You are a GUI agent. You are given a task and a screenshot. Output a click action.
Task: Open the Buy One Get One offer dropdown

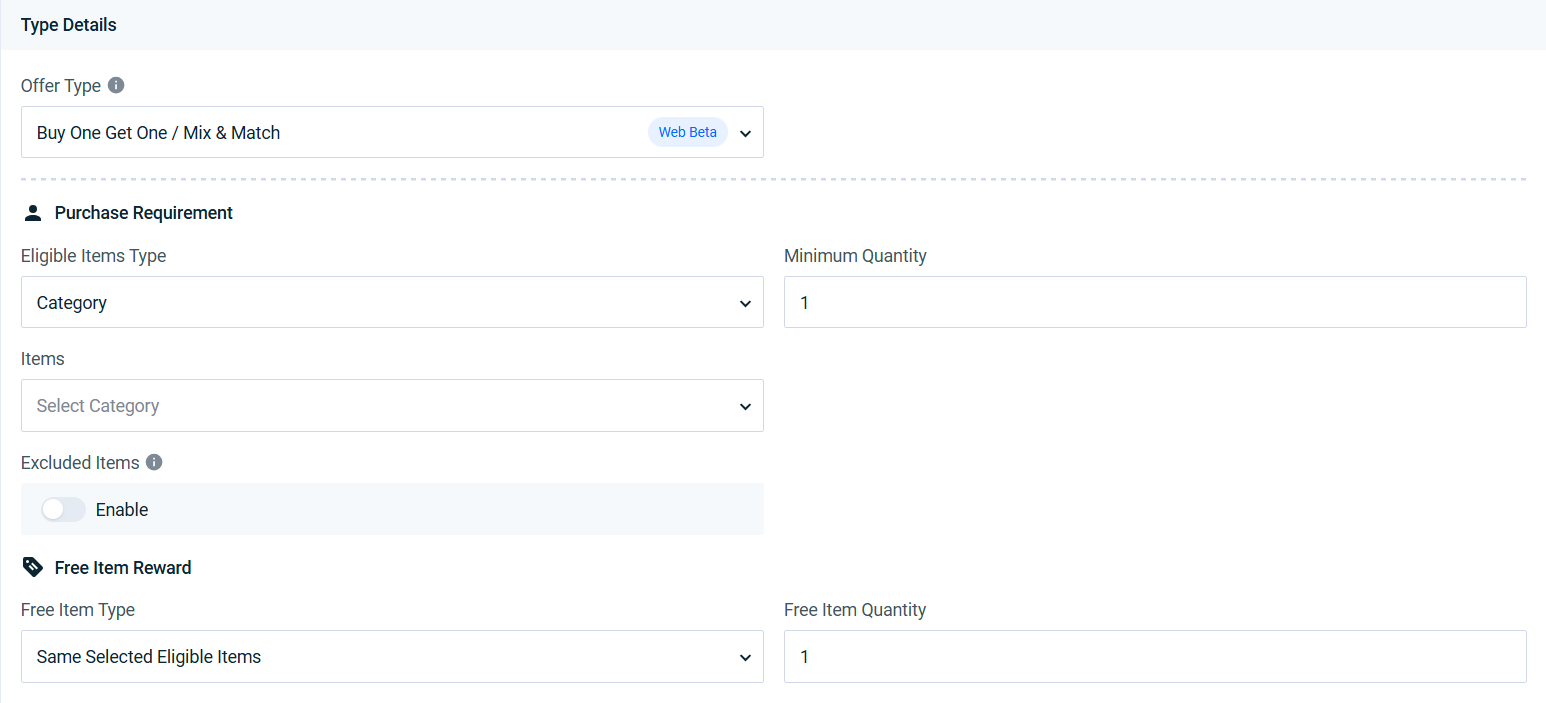tap(392, 132)
